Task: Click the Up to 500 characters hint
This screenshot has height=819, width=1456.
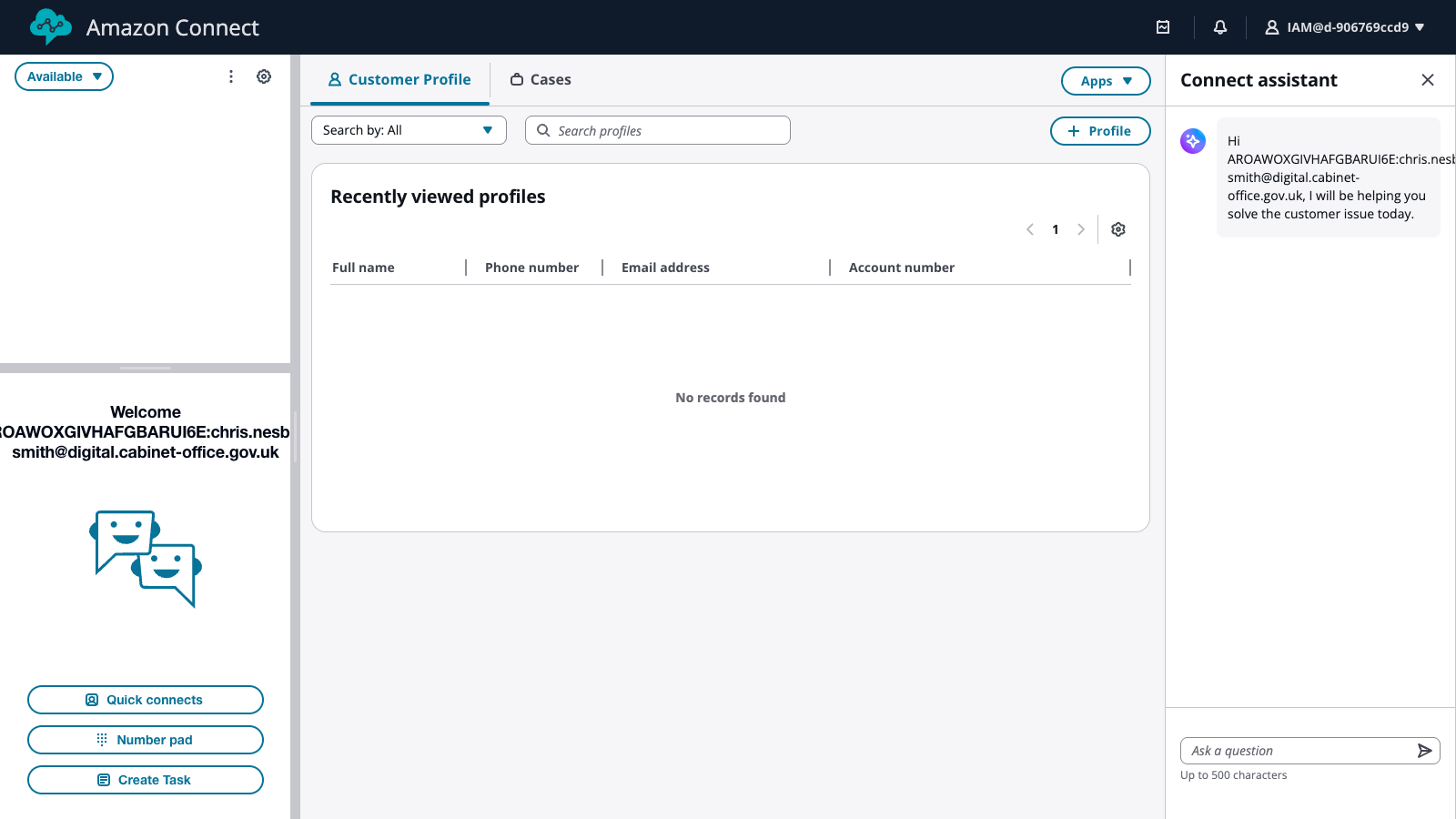Action: pyautogui.click(x=1234, y=775)
